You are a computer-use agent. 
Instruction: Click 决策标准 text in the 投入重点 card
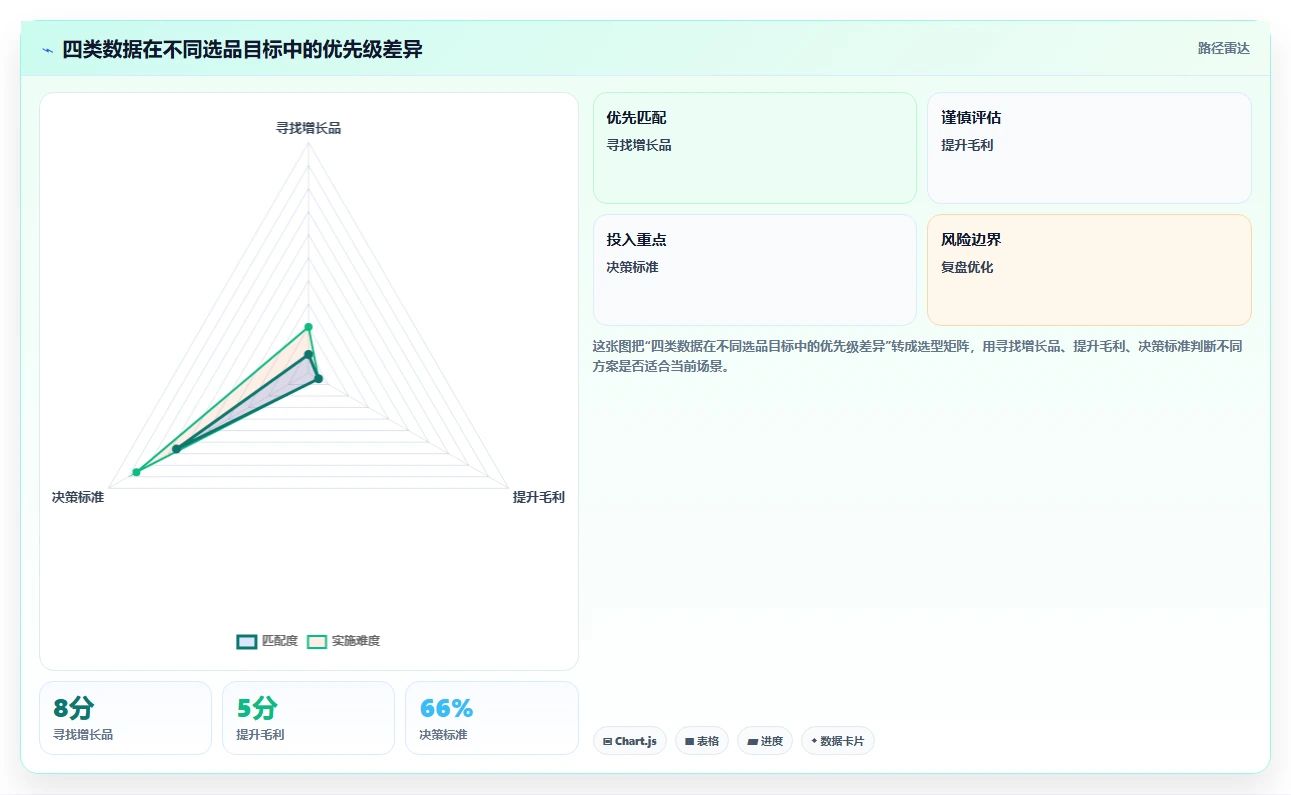tap(632, 267)
